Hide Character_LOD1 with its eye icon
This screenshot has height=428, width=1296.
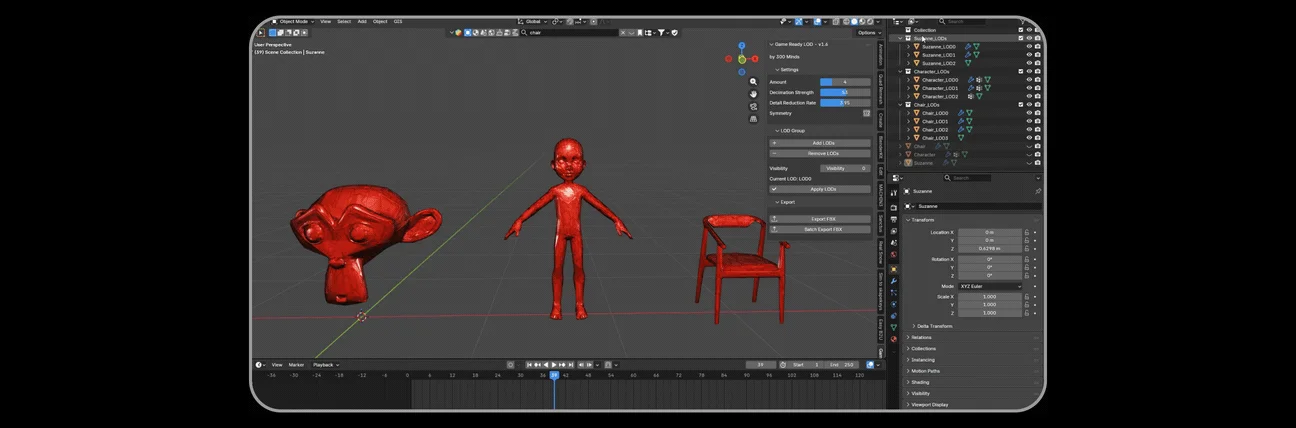tap(1029, 88)
